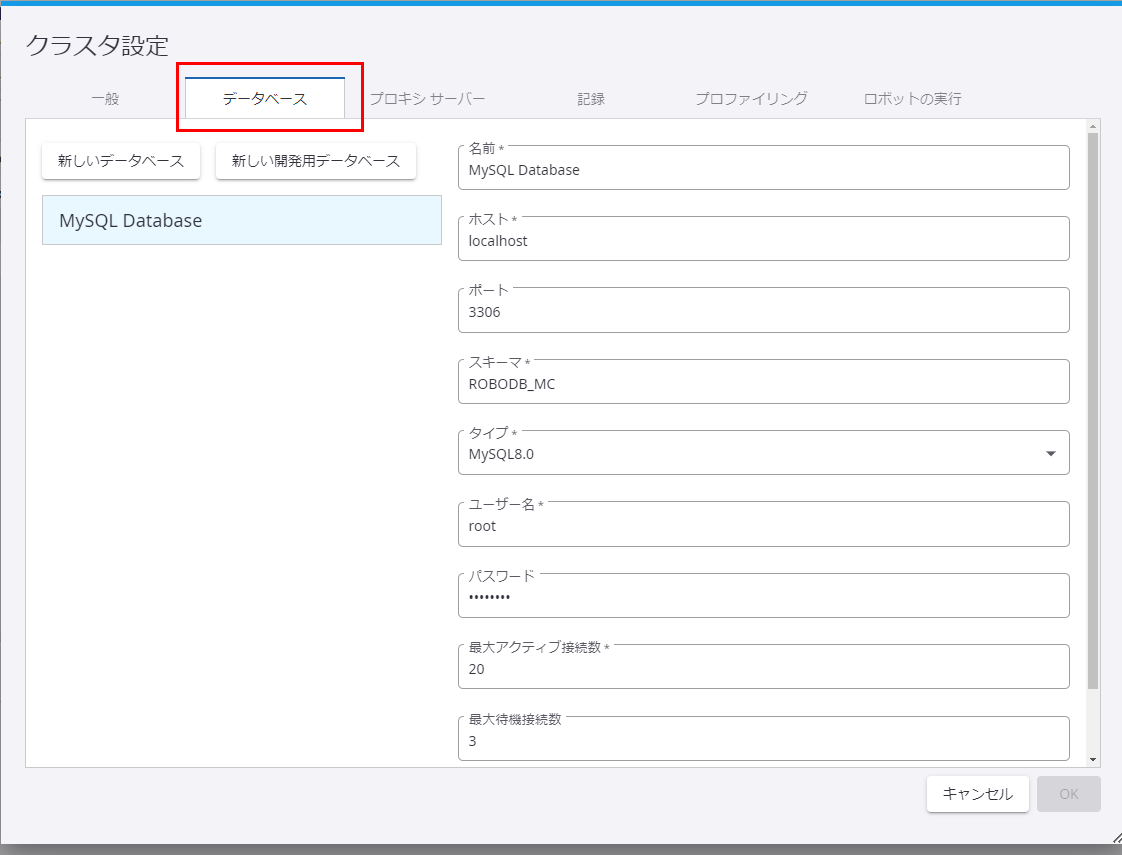Image resolution: width=1122 pixels, height=855 pixels.
Task: Edit the ユーザー名 field root
Action: [764, 524]
